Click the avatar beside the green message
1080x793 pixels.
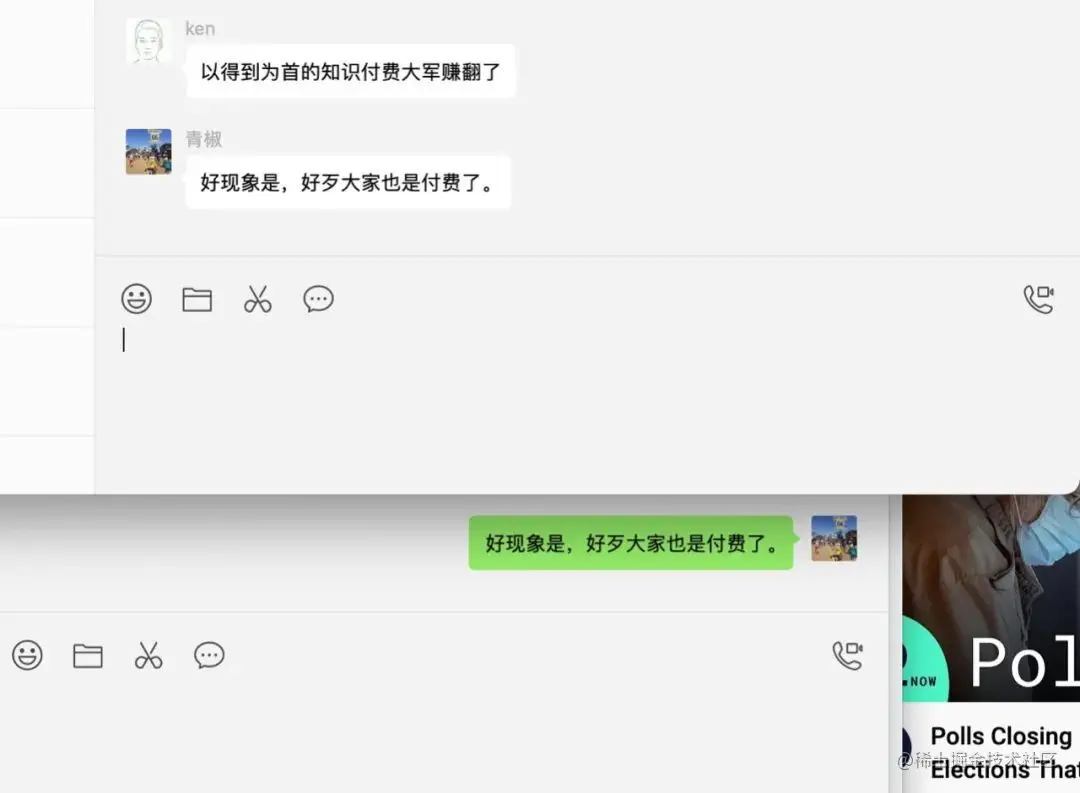pos(834,538)
